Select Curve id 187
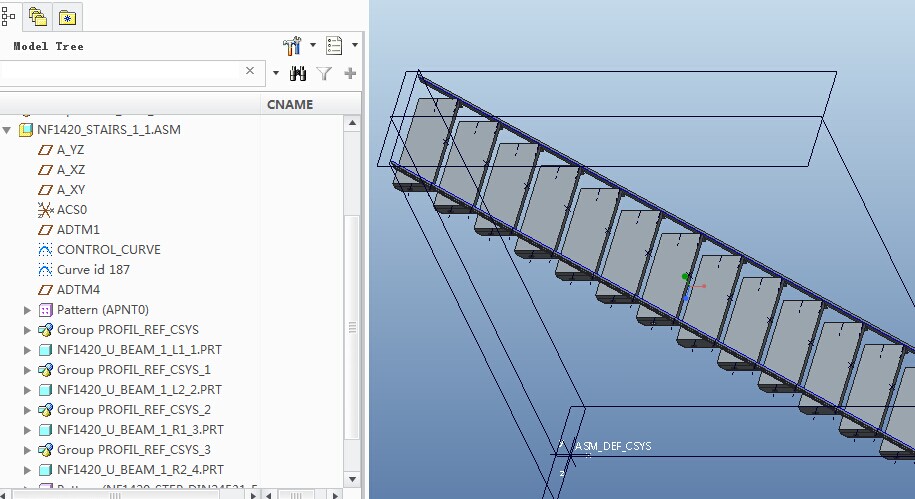The image size is (915, 499). 93,270
